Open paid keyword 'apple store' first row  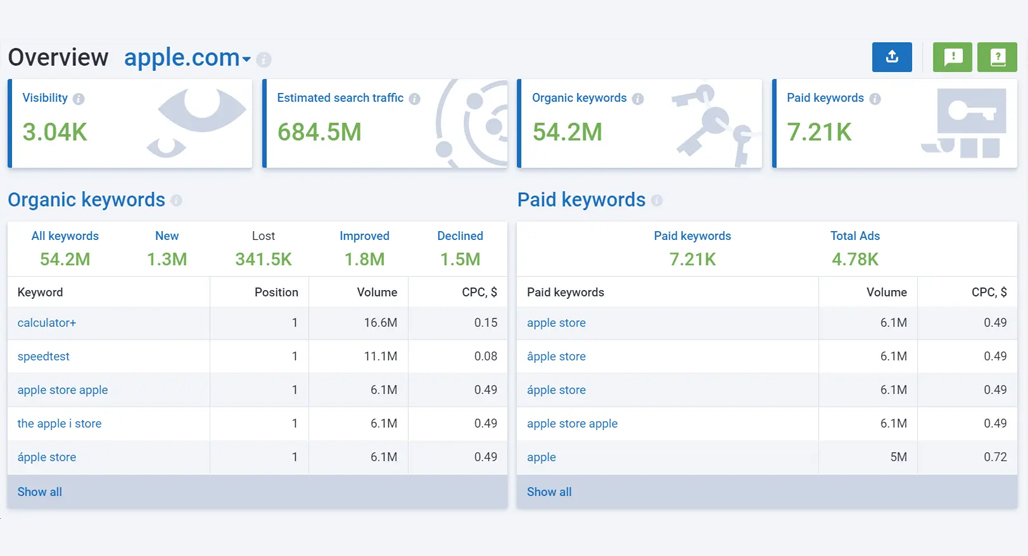[556, 323]
